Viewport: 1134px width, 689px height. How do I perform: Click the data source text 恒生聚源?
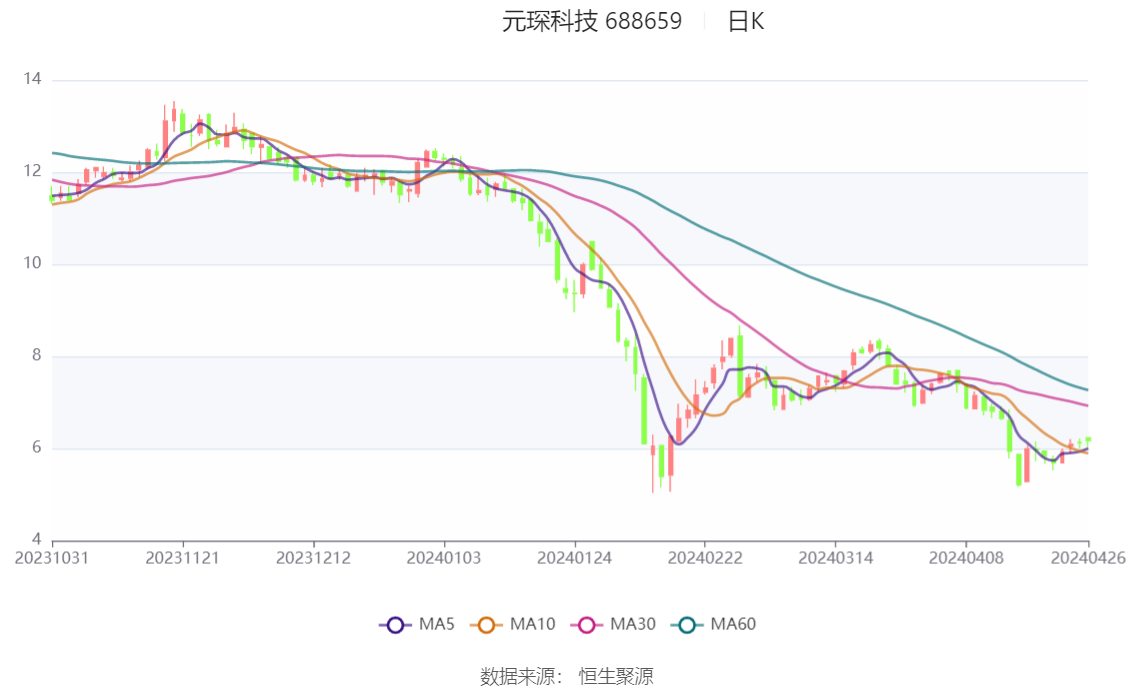point(616,677)
